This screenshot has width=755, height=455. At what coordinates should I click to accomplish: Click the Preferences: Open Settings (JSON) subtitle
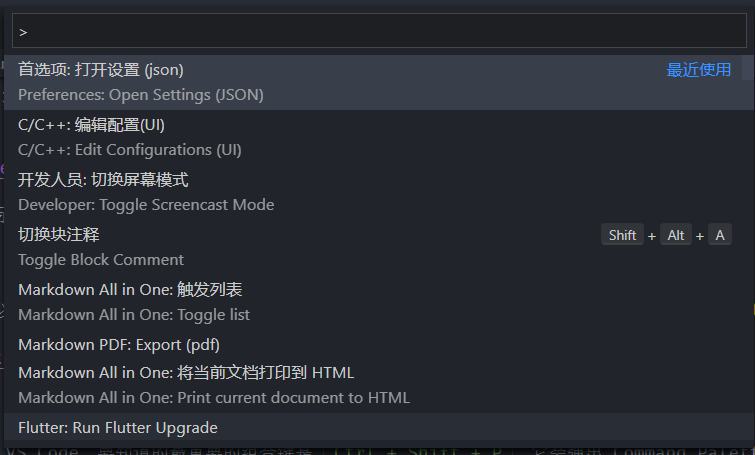141,95
